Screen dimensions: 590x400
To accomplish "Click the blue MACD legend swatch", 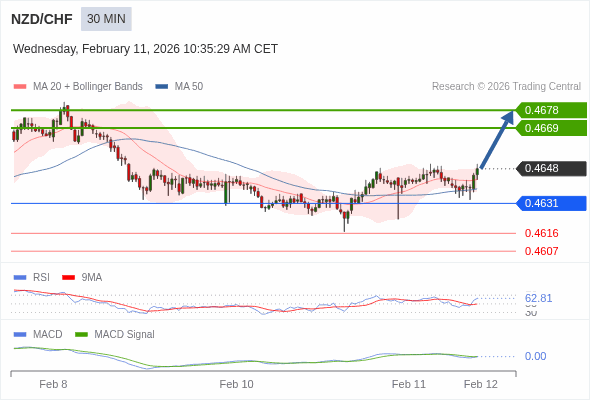I will (20, 335).
